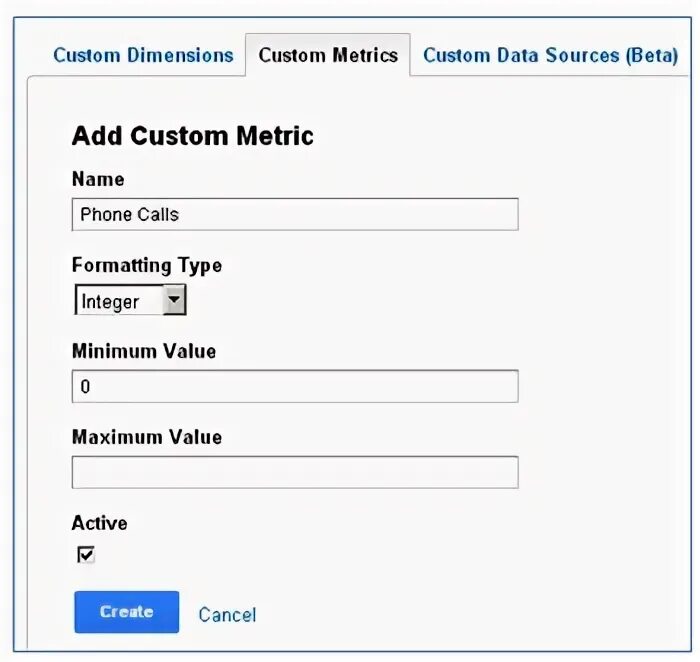Uncheck the Active checkbox

click(x=86, y=554)
